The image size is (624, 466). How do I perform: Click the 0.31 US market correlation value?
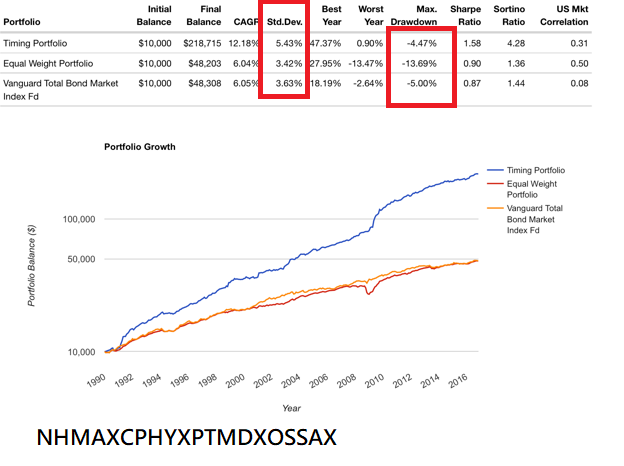(579, 43)
